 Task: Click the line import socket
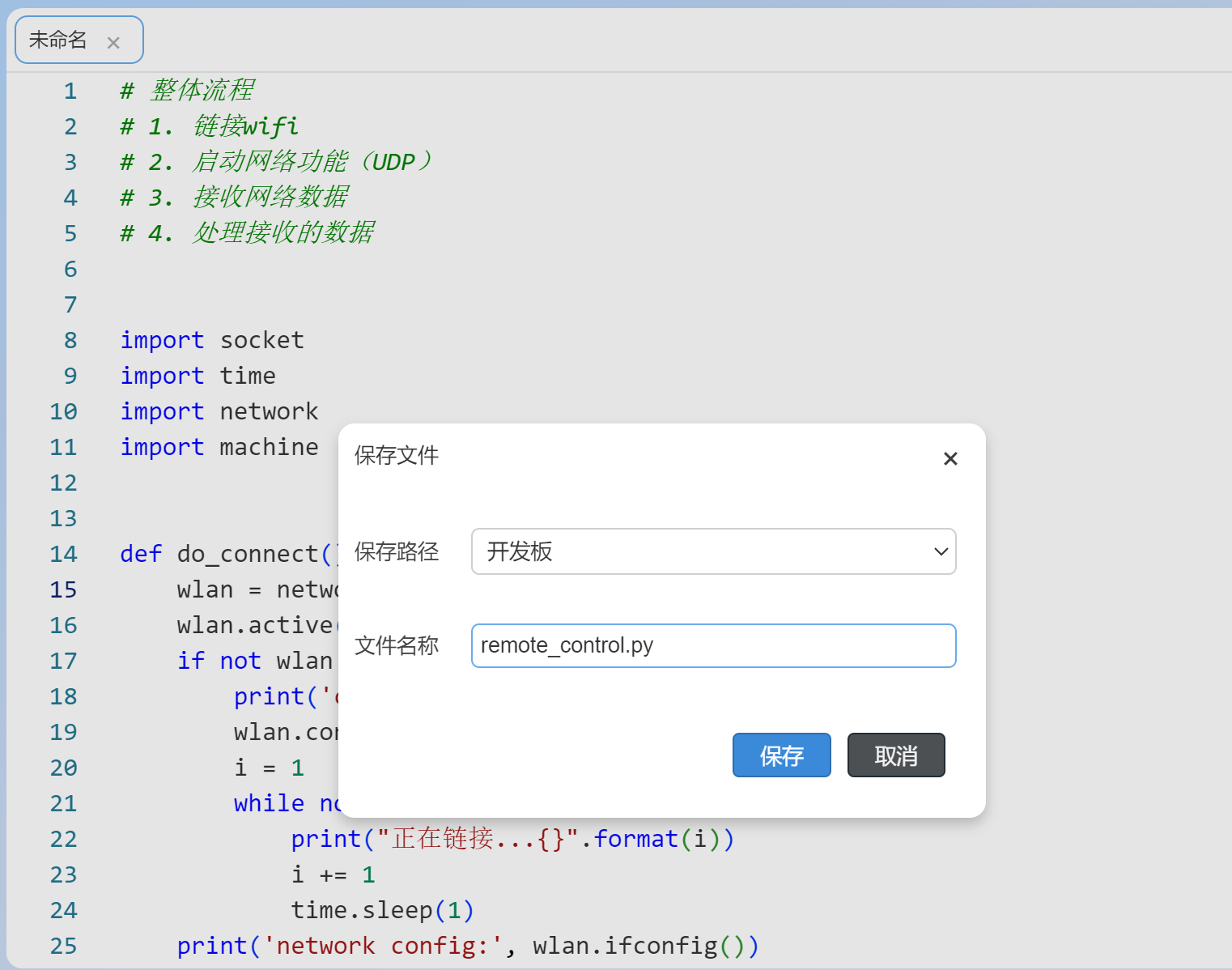212,340
